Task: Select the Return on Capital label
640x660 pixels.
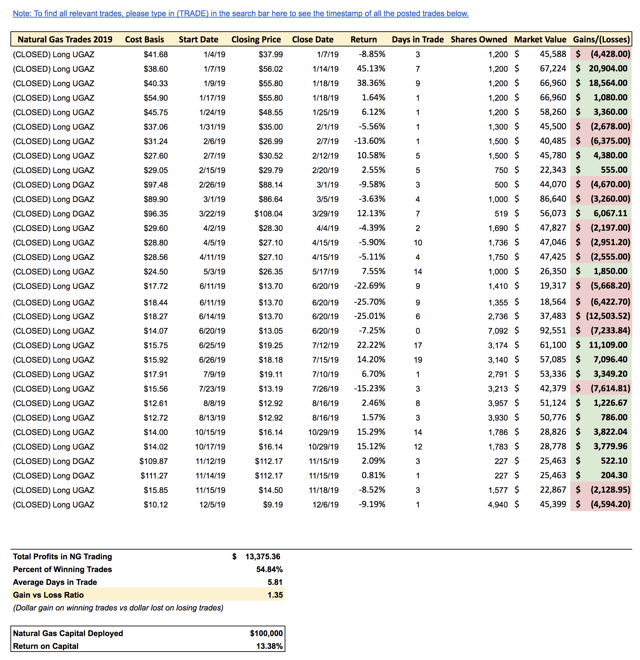Action: coord(45,646)
